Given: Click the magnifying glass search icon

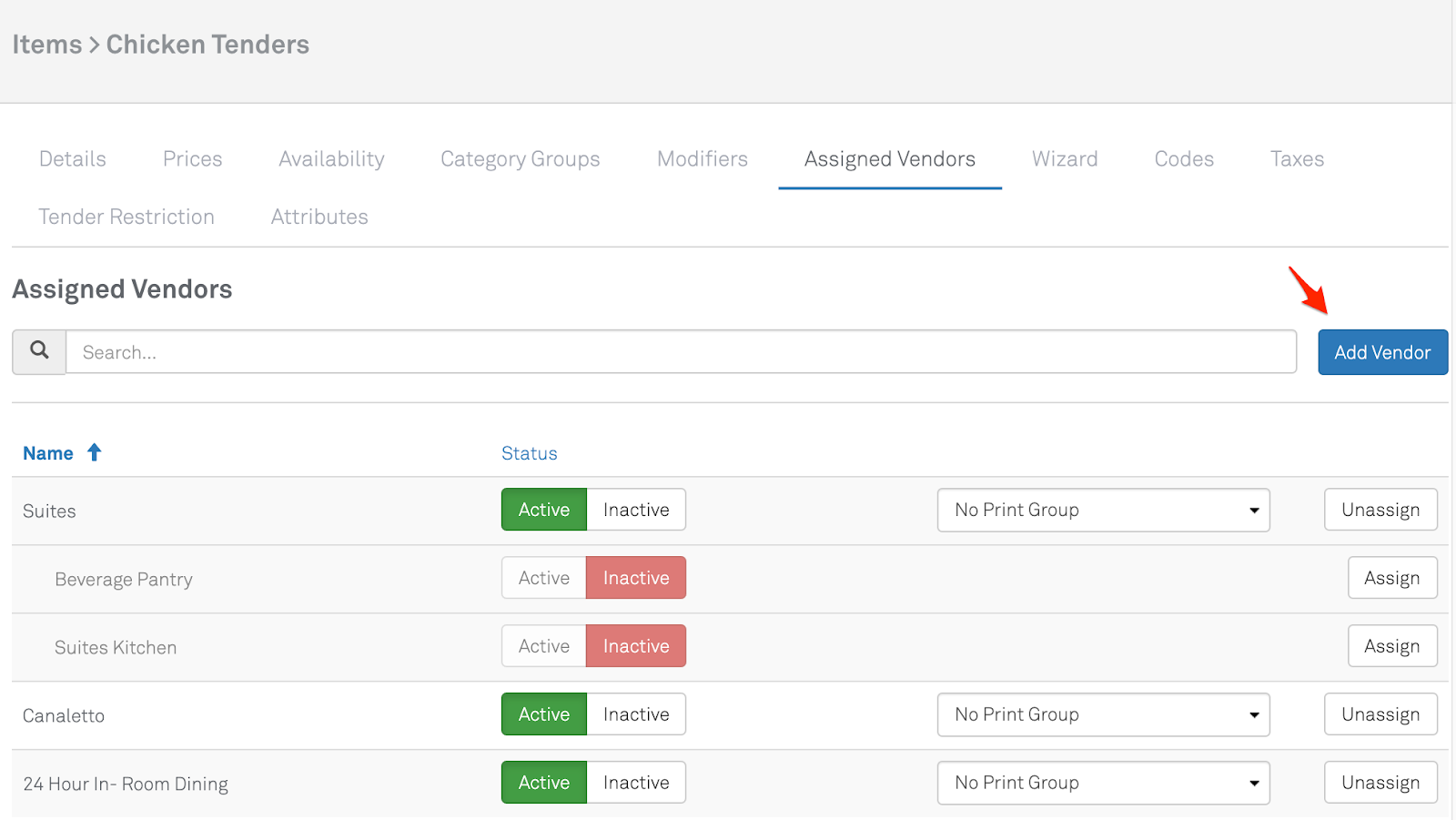Looking at the screenshot, I should click(x=39, y=351).
